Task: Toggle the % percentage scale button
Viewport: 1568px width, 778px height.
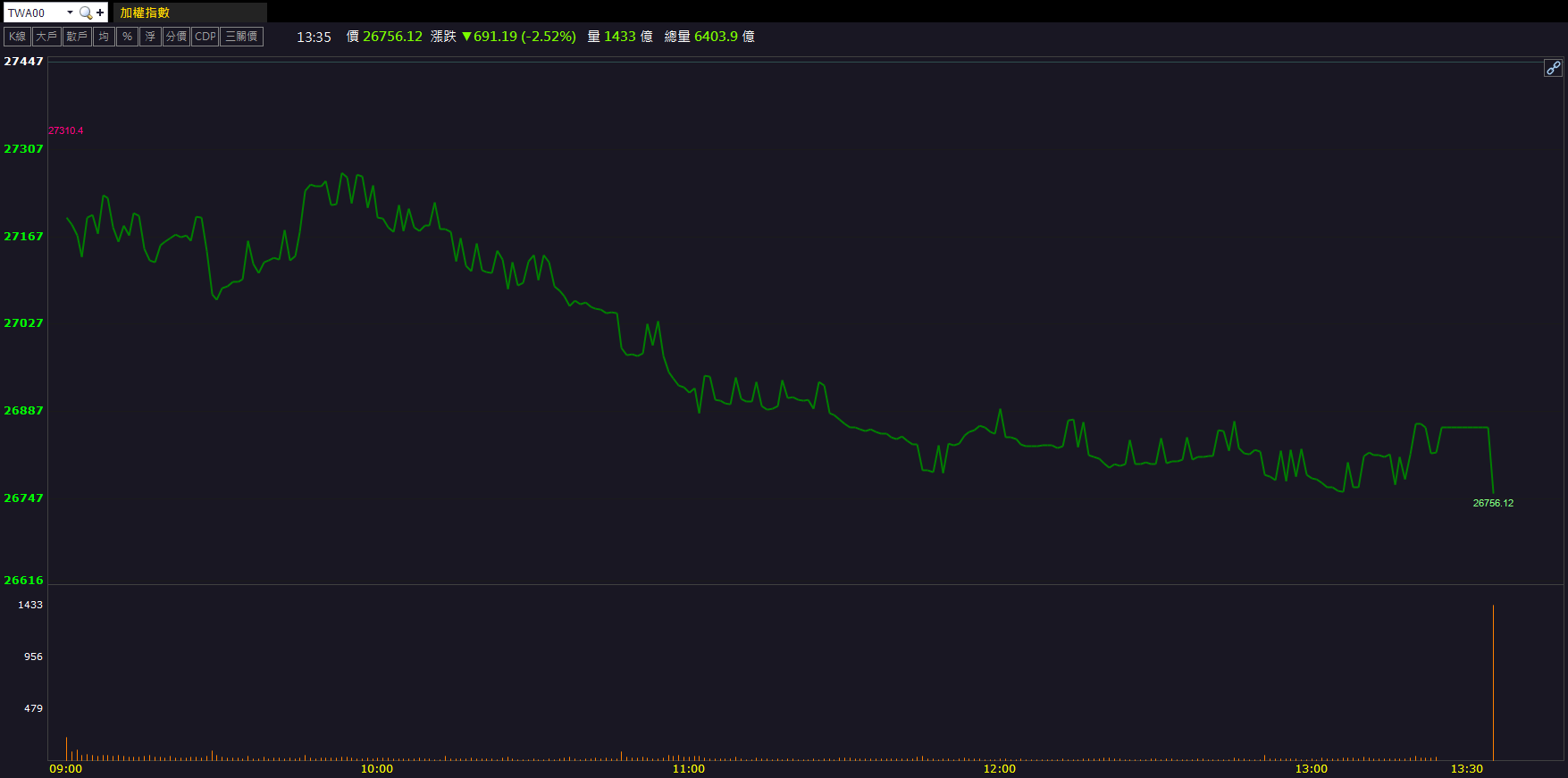Action: (x=127, y=37)
